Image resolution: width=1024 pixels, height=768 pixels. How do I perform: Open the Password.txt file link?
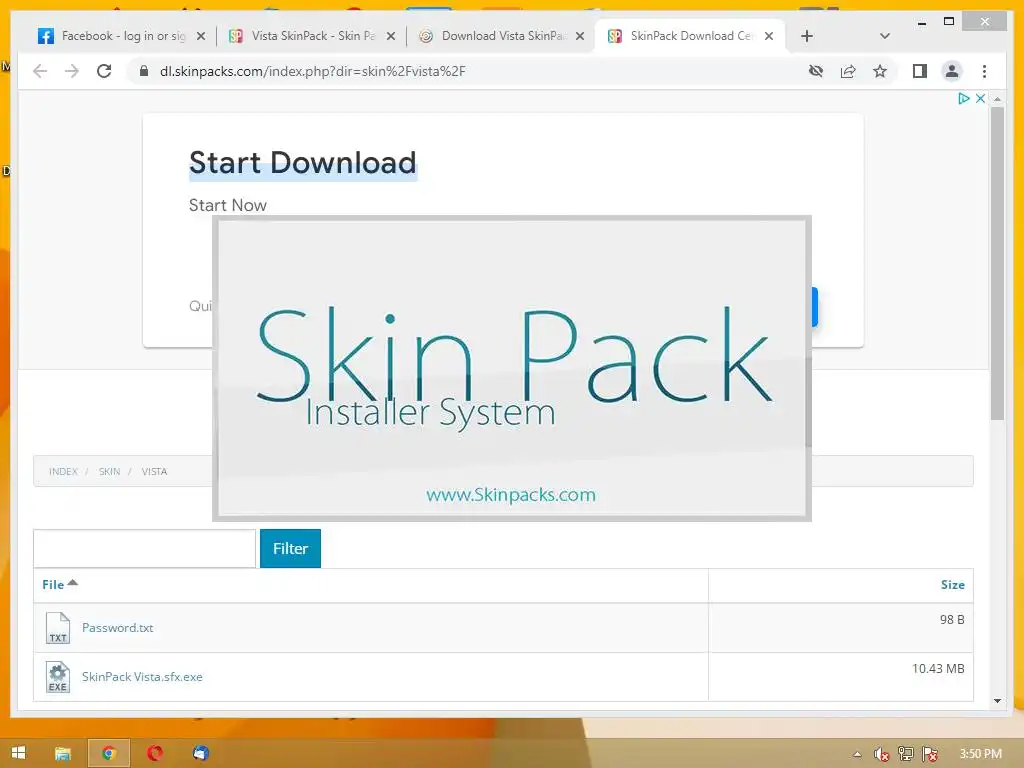point(118,628)
